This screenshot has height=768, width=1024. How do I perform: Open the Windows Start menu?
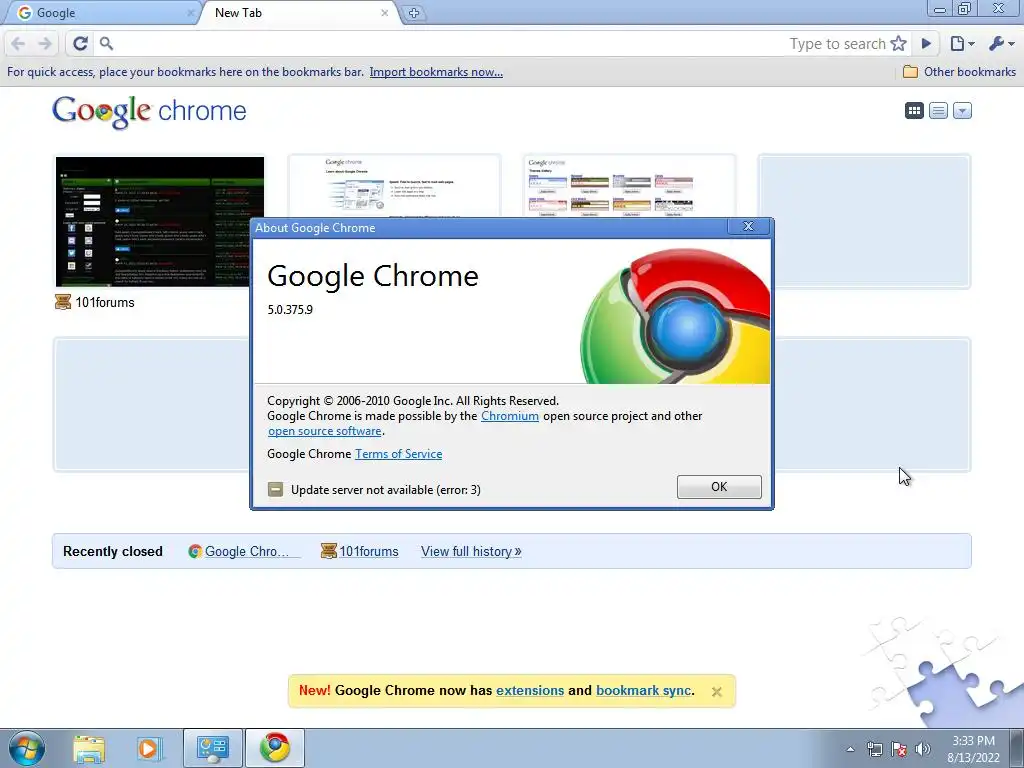tap(27, 748)
